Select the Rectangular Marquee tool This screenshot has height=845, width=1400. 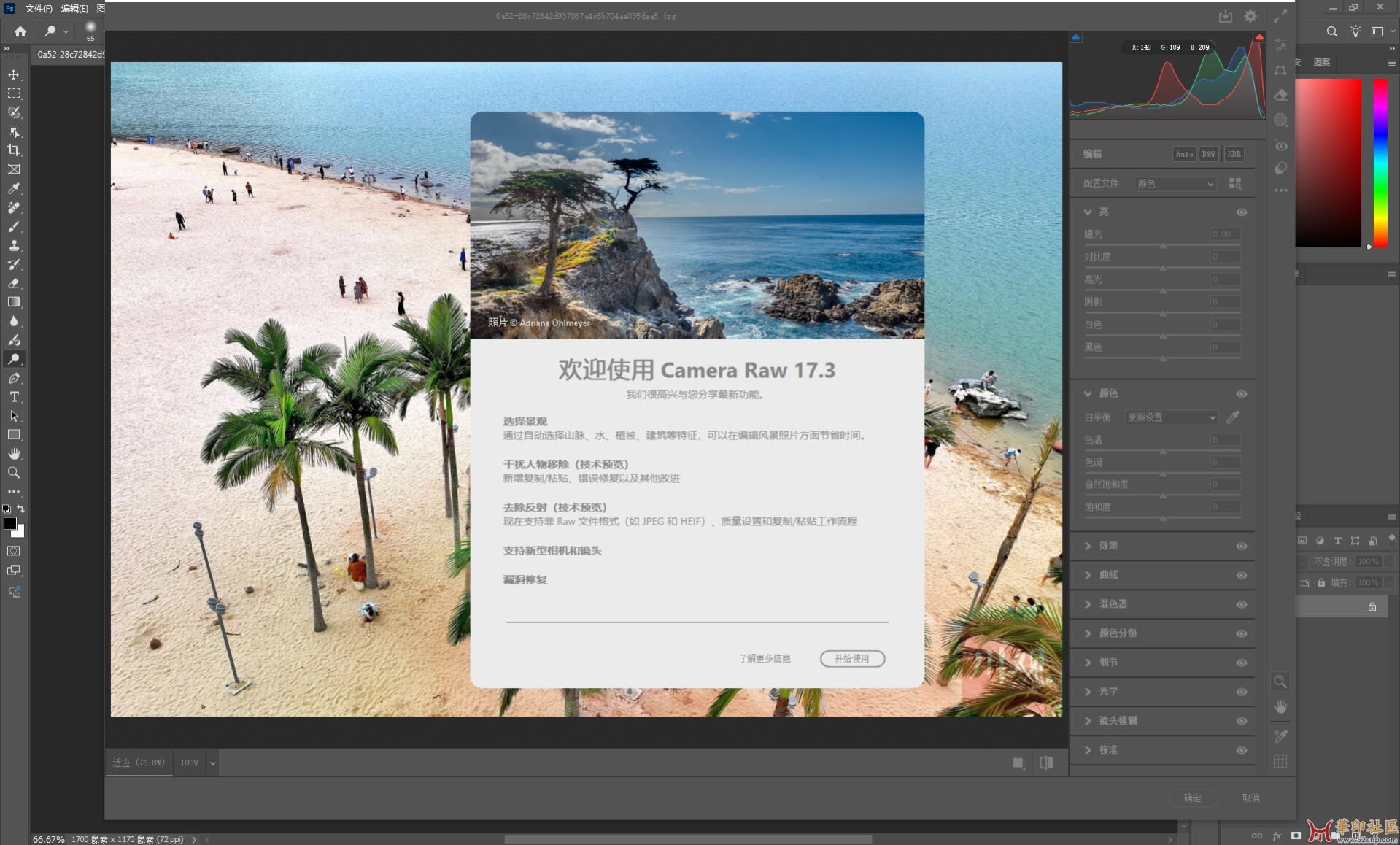[14, 93]
